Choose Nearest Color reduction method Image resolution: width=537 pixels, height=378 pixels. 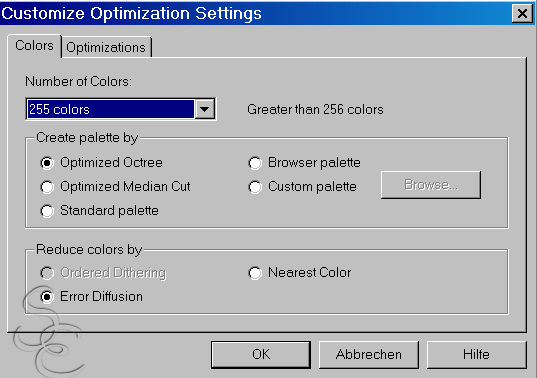click(255, 273)
